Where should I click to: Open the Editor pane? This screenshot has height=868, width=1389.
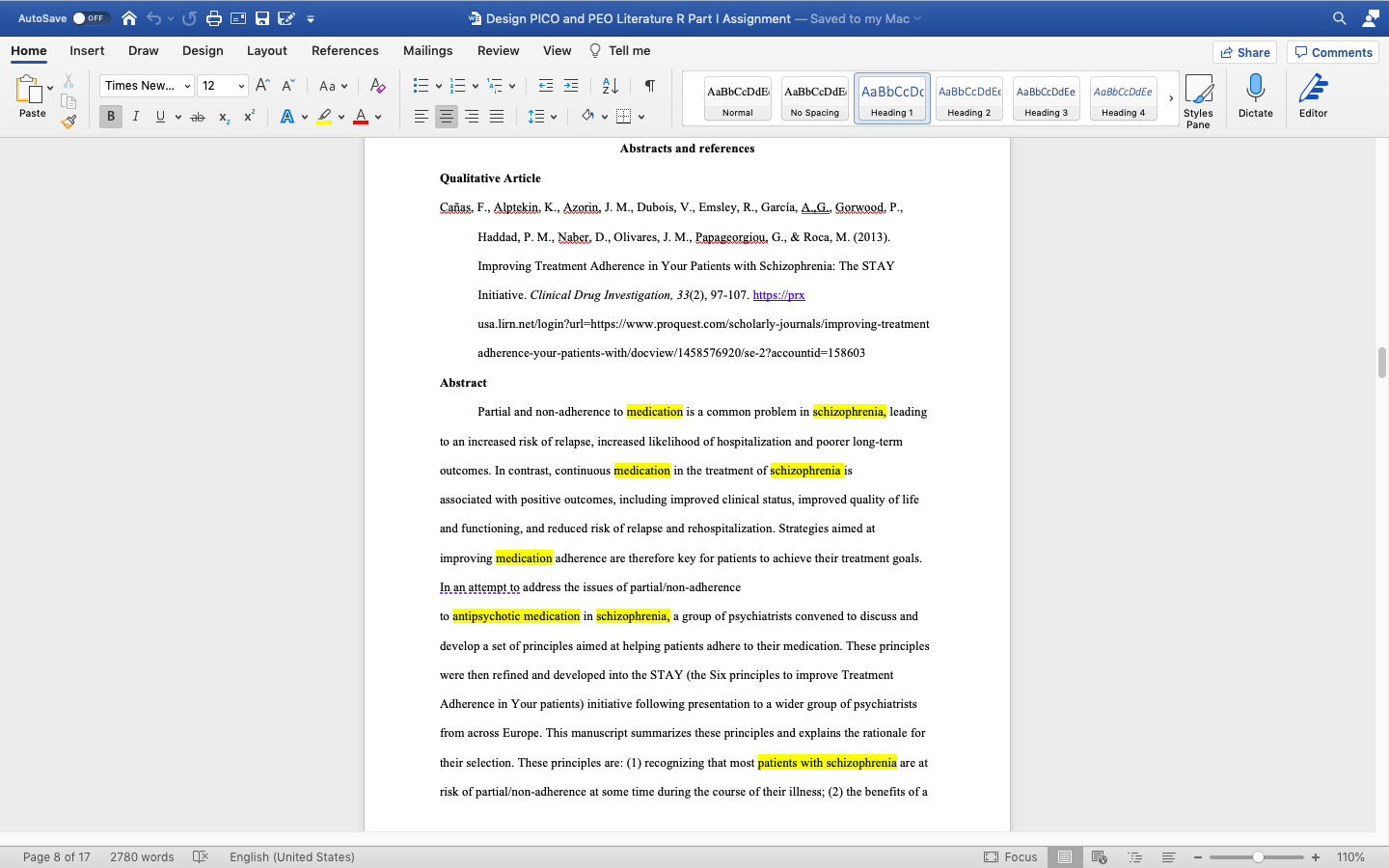pyautogui.click(x=1313, y=96)
